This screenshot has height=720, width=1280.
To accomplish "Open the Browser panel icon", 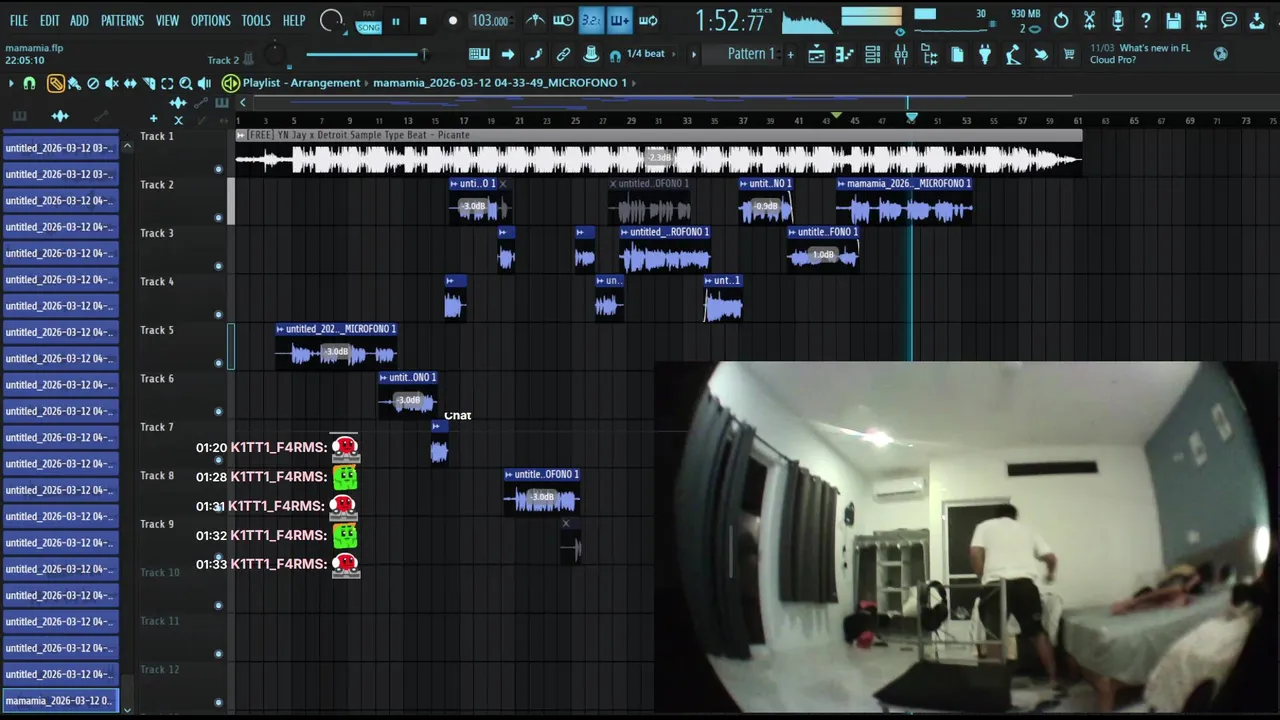I will point(929,55).
